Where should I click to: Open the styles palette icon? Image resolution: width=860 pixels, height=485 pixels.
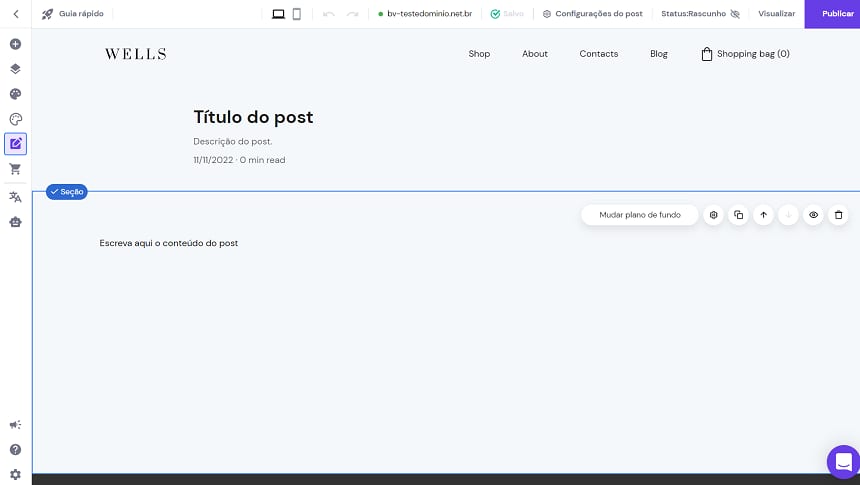pyautogui.click(x=15, y=94)
